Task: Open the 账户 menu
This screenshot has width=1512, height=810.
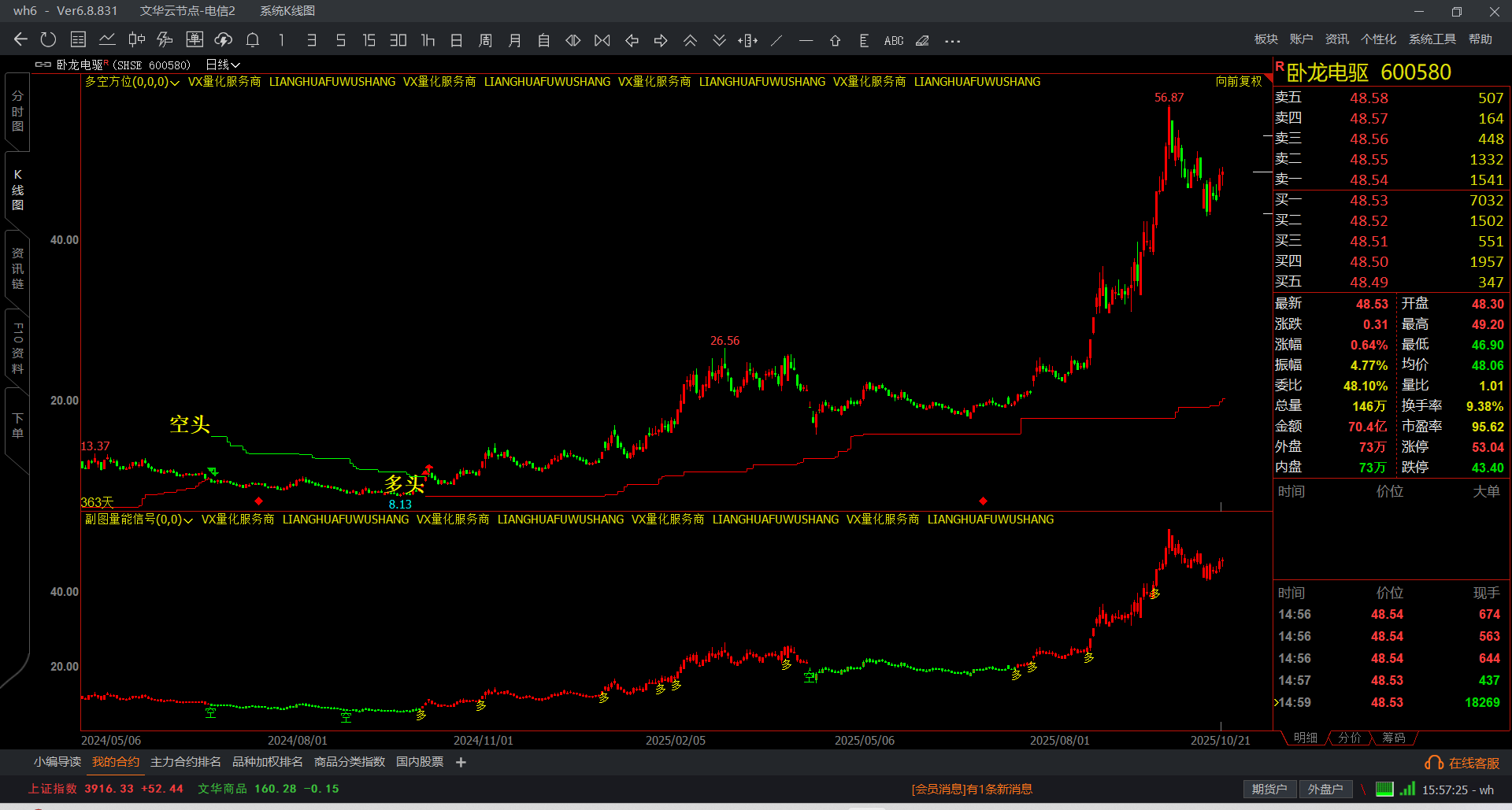Action: tap(1302, 39)
